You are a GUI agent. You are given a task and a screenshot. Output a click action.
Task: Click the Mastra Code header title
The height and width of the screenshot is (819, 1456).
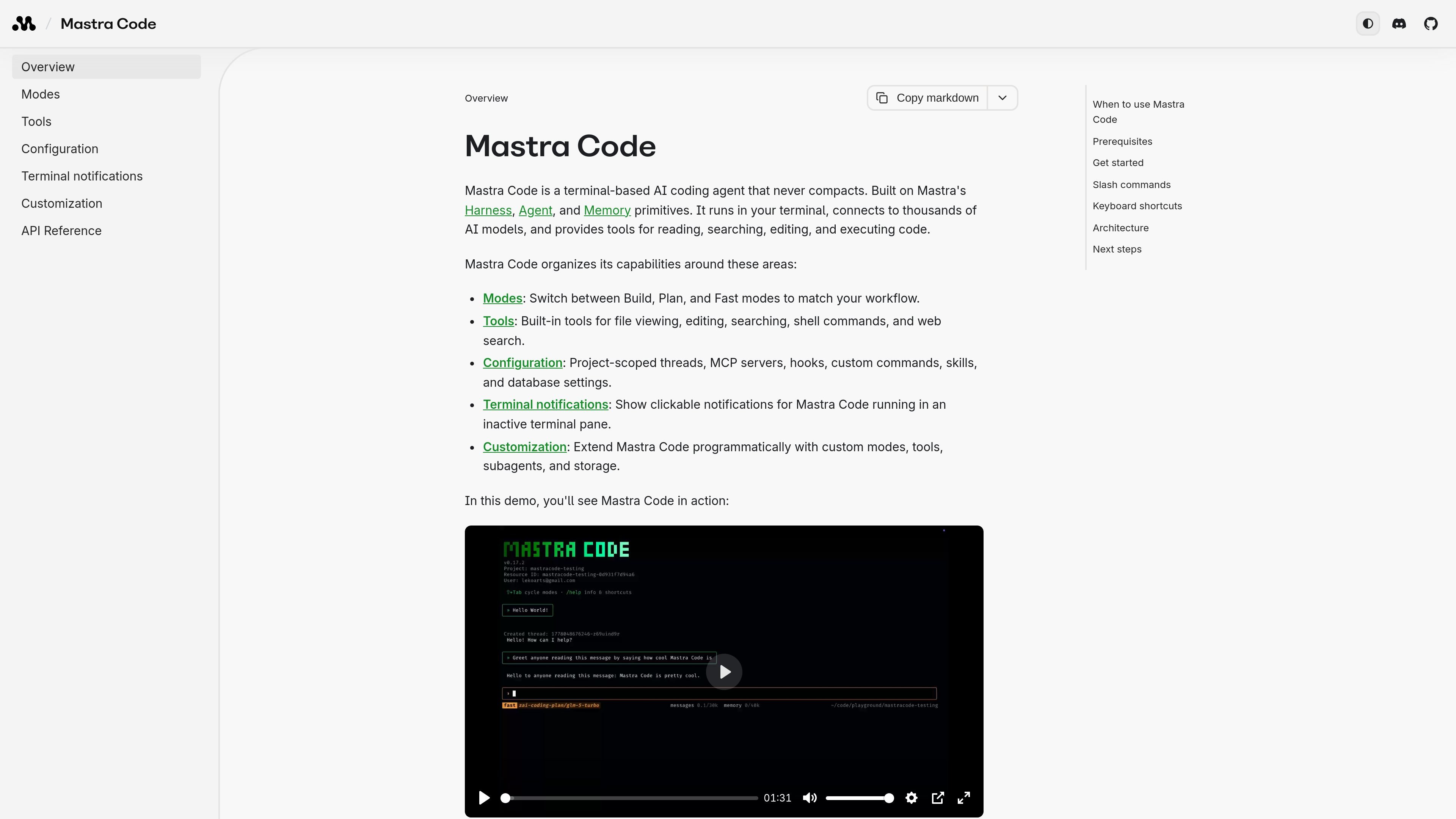[x=108, y=24]
